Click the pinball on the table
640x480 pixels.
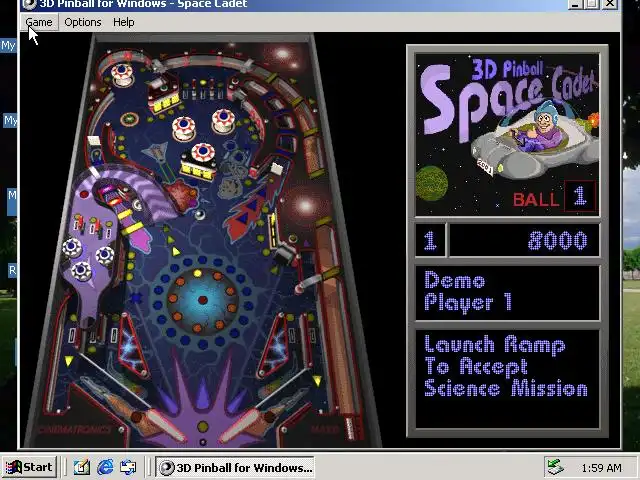pos(200,215)
